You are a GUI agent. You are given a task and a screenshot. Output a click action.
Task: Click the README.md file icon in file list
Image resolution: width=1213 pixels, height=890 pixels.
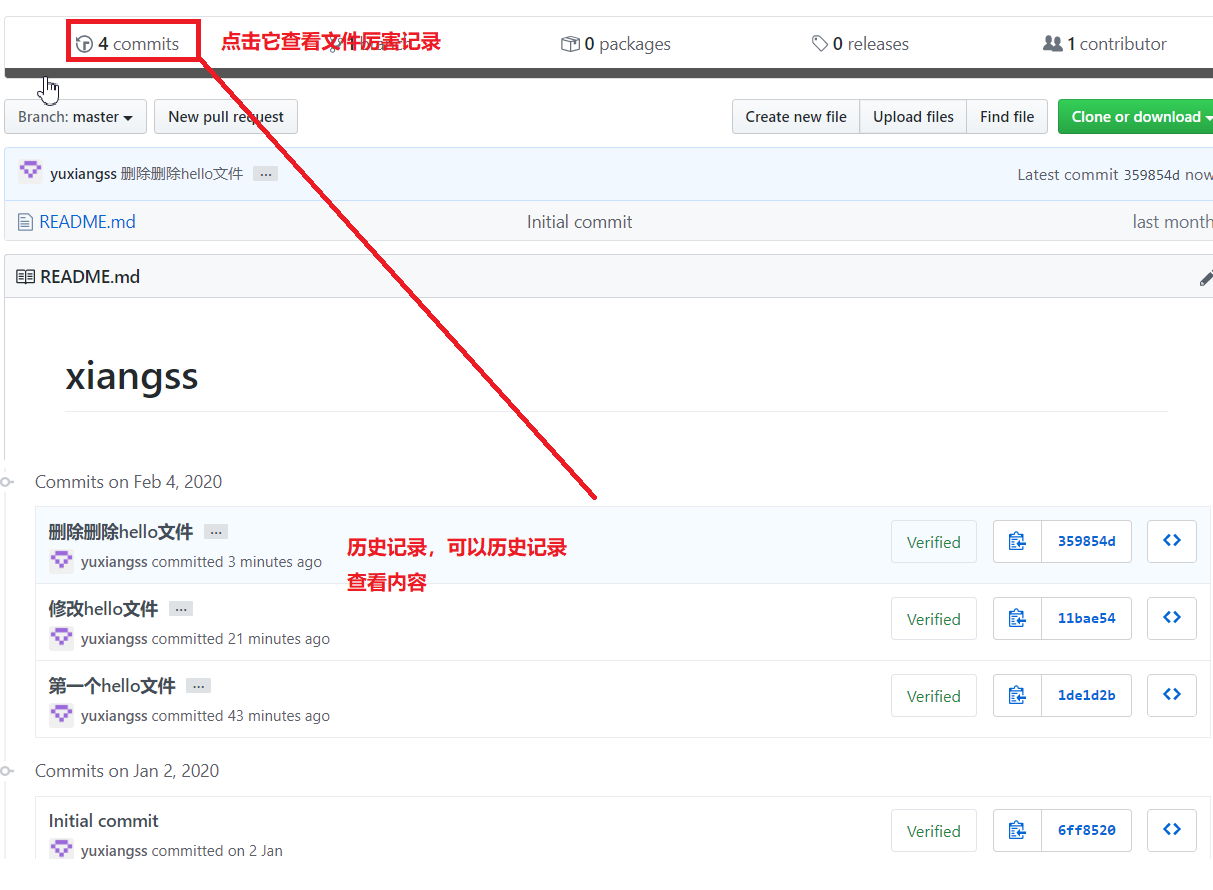pyautogui.click(x=24, y=221)
